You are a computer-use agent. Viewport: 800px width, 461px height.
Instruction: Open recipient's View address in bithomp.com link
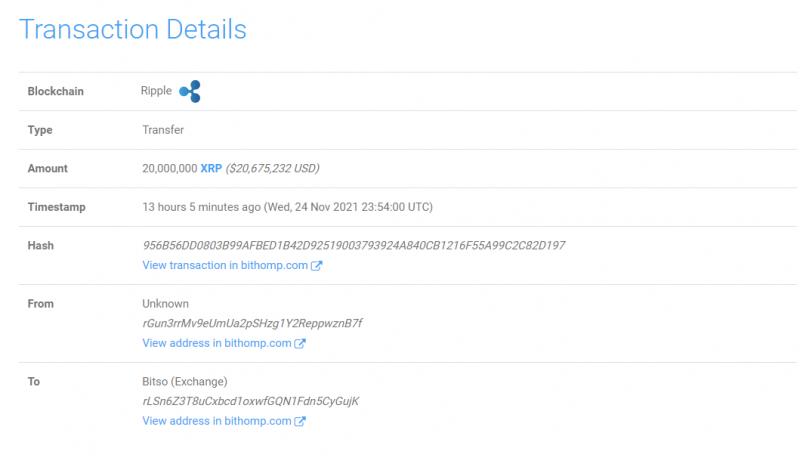[217, 421]
